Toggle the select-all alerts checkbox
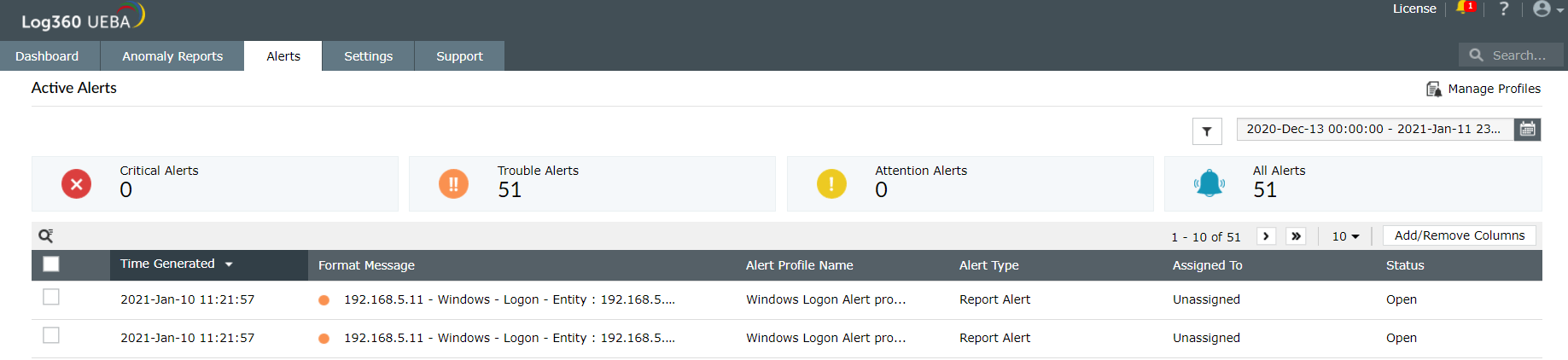Viewport: 1568px width, 360px height. (51, 264)
